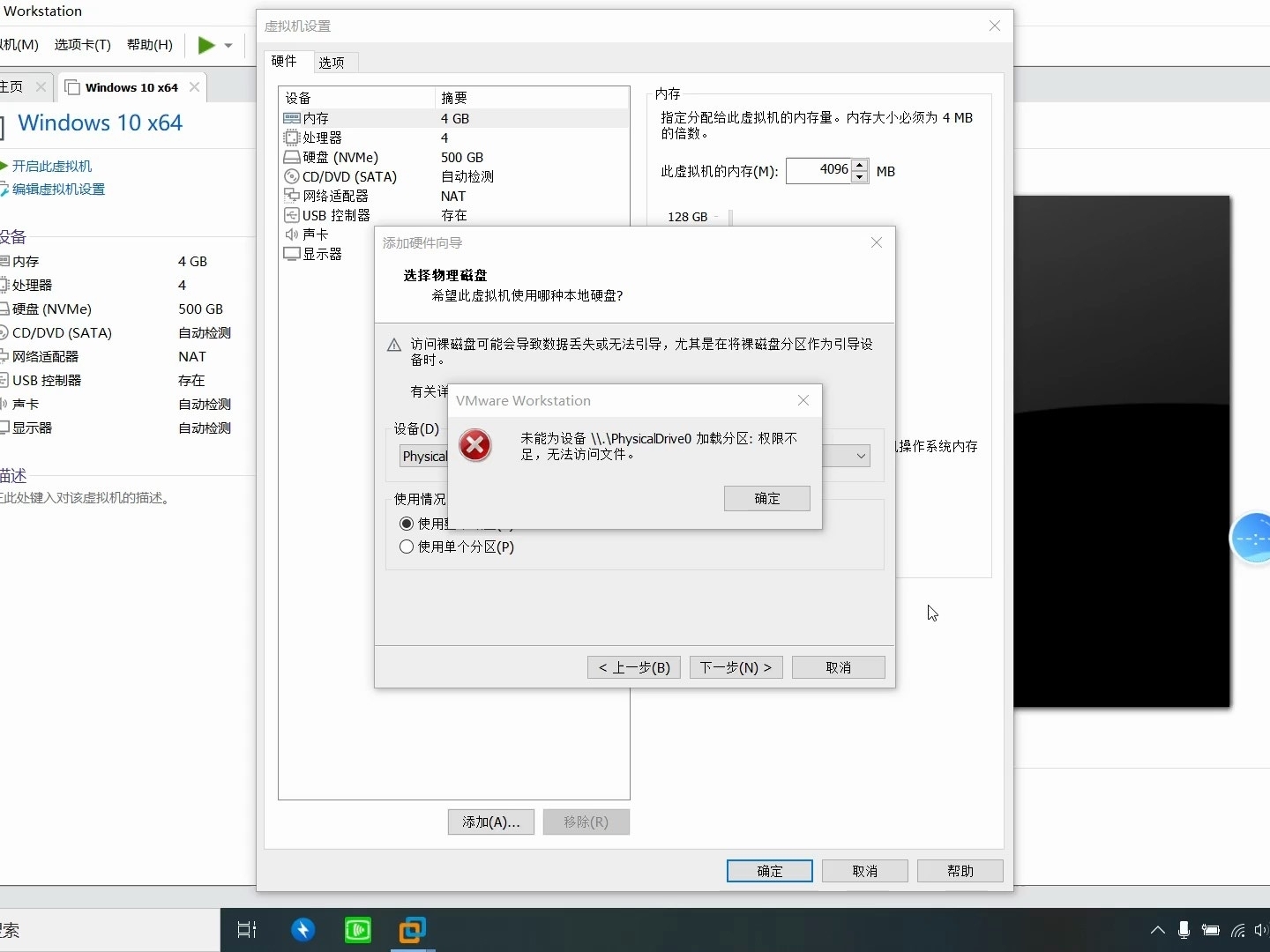Click the microphone tray icon
The height and width of the screenshot is (952, 1270).
coord(1184,930)
